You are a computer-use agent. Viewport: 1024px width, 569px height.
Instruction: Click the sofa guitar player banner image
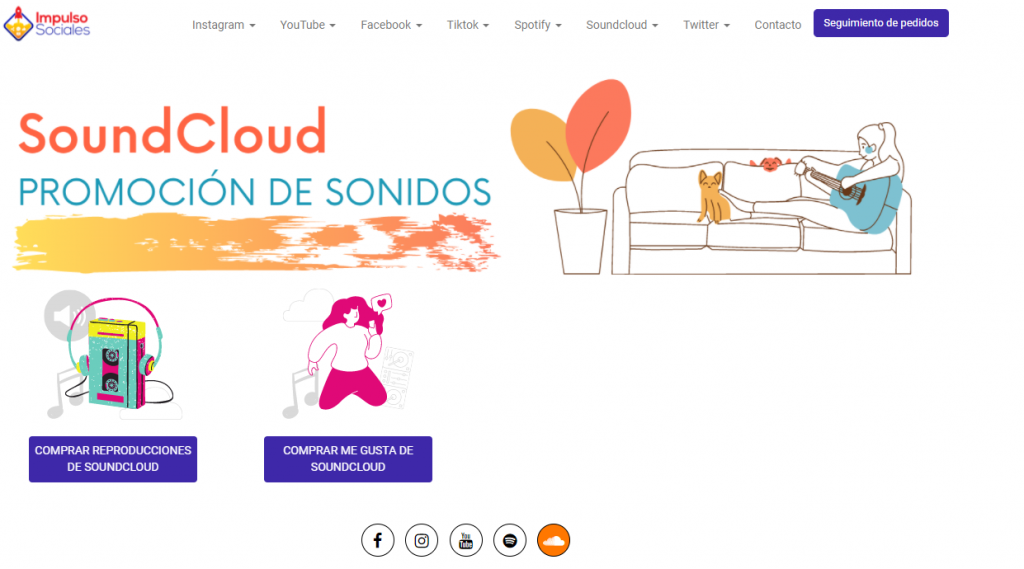pyautogui.click(x=711, y=177)
